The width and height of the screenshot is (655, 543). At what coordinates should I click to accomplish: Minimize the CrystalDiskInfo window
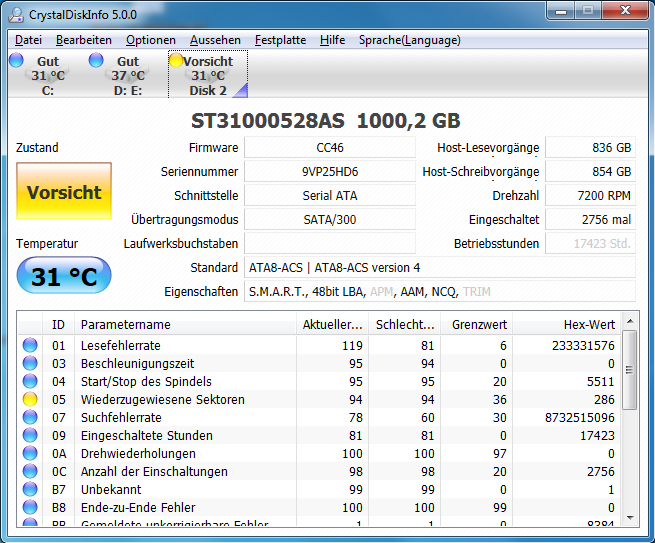point(561,10)
